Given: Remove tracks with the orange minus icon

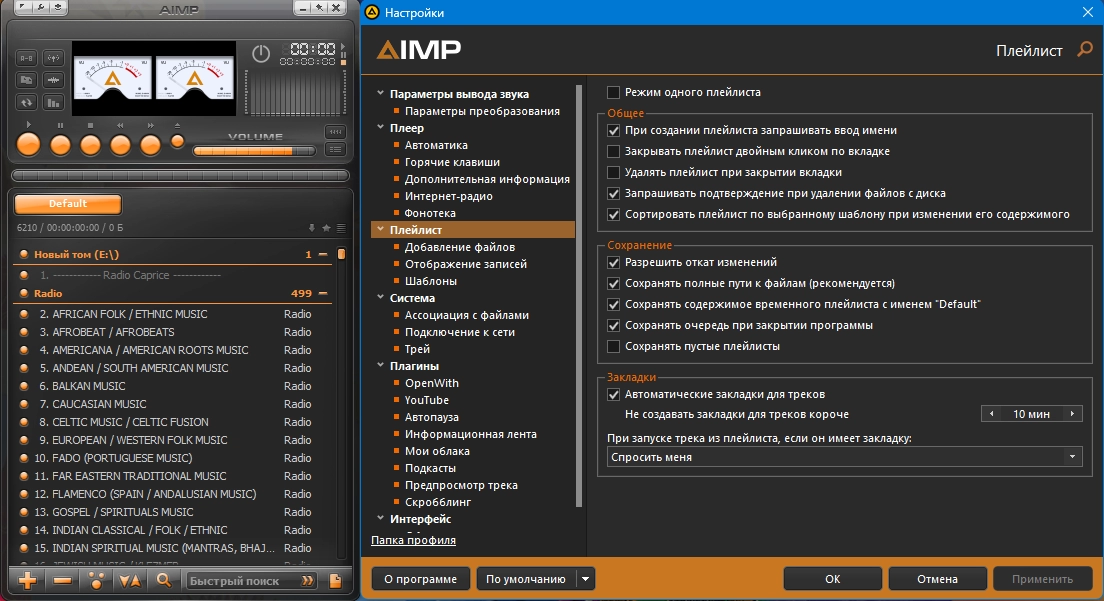Looking at the screenshot, I should 63,581.
